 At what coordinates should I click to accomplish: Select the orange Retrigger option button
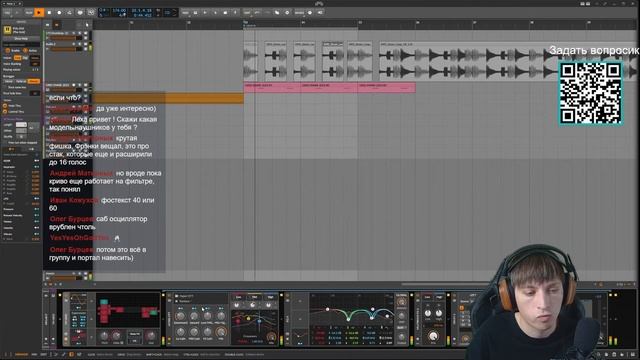click(x=34, y=81)
